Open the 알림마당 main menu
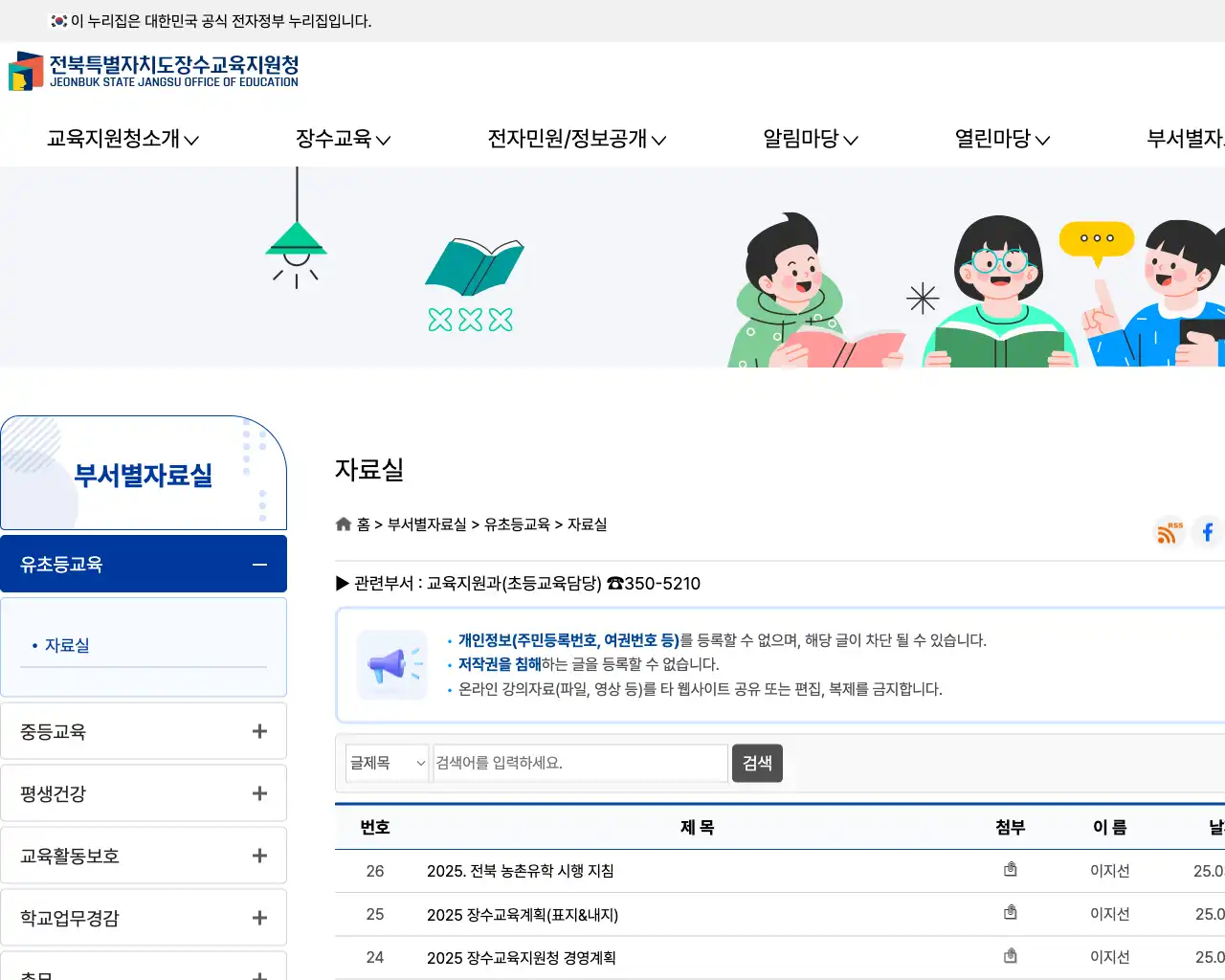 pyautogui.click(x=810, y=139)
